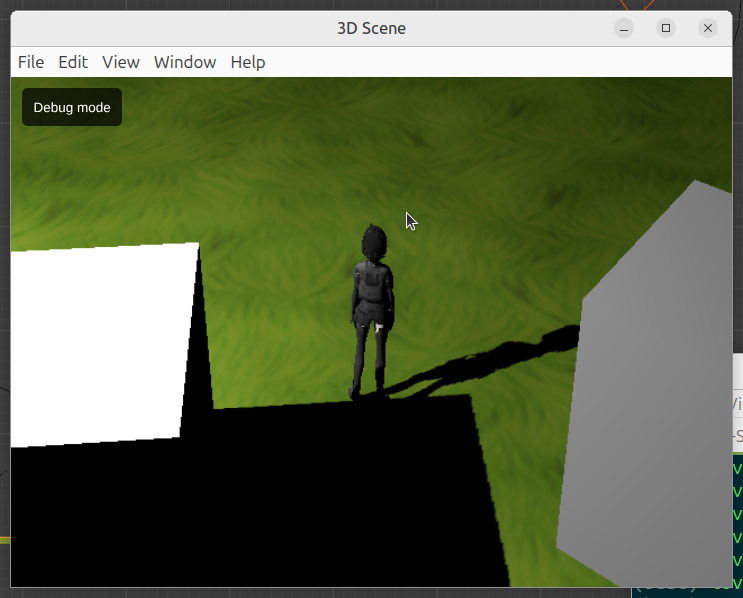The image size is (743, 598).
Task: Open the Window menu
Action: tap(185, 62)
